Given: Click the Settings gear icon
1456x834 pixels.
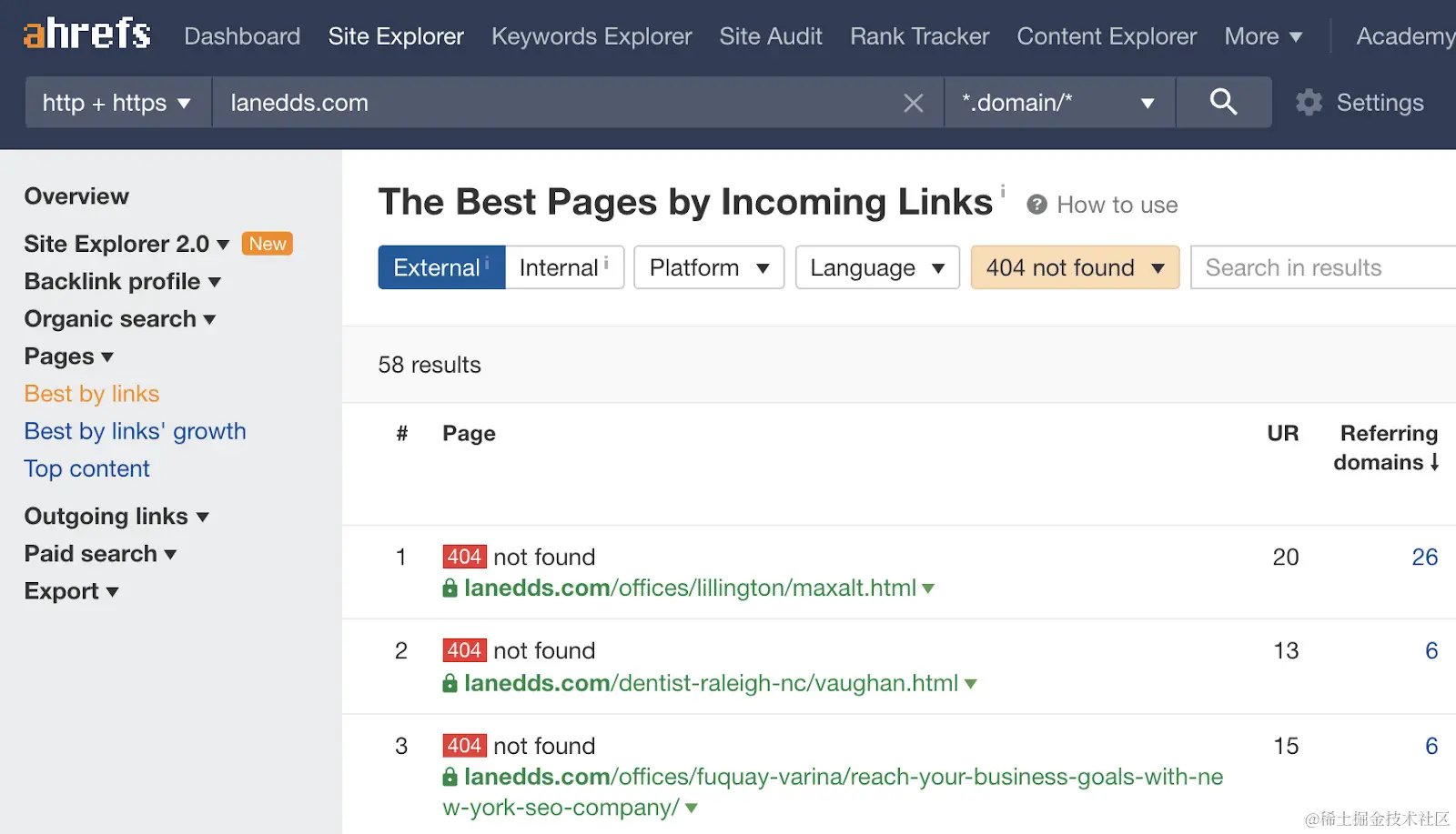Looking at the screenshot, I should coord(1309,102).
